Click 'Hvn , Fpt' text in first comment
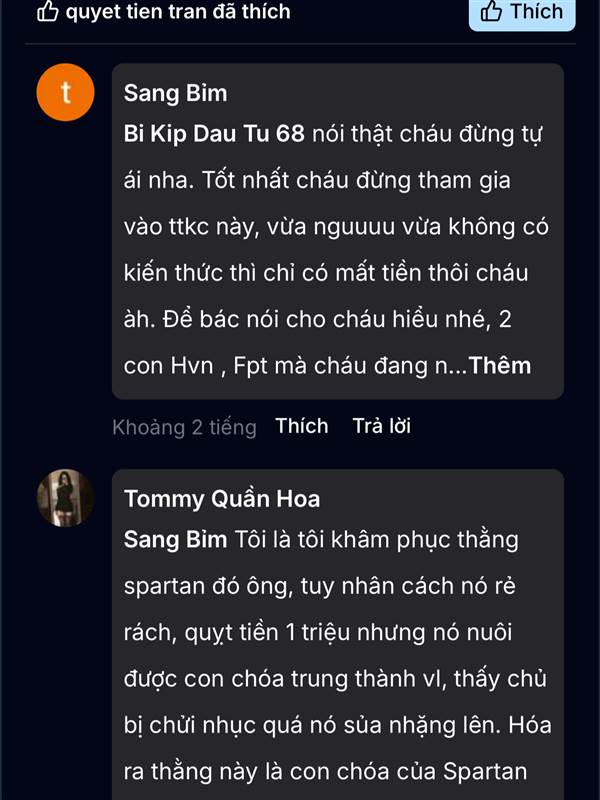The height and width of the screenshot is (800, 600). (x=208, y=365)
